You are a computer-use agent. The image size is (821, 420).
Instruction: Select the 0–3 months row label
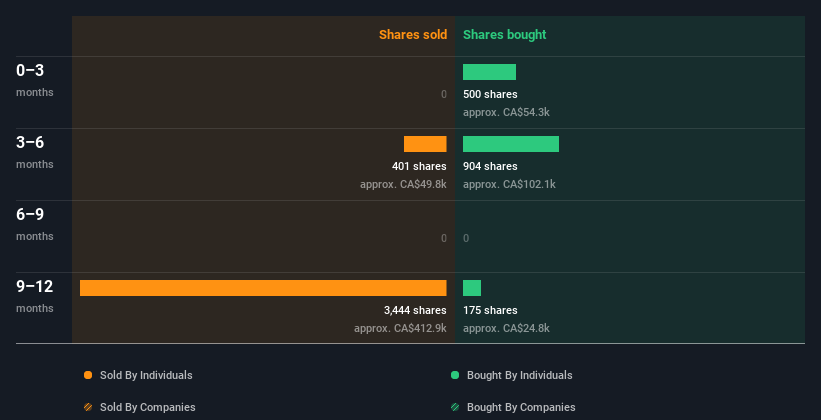click(x=35, y=80)
